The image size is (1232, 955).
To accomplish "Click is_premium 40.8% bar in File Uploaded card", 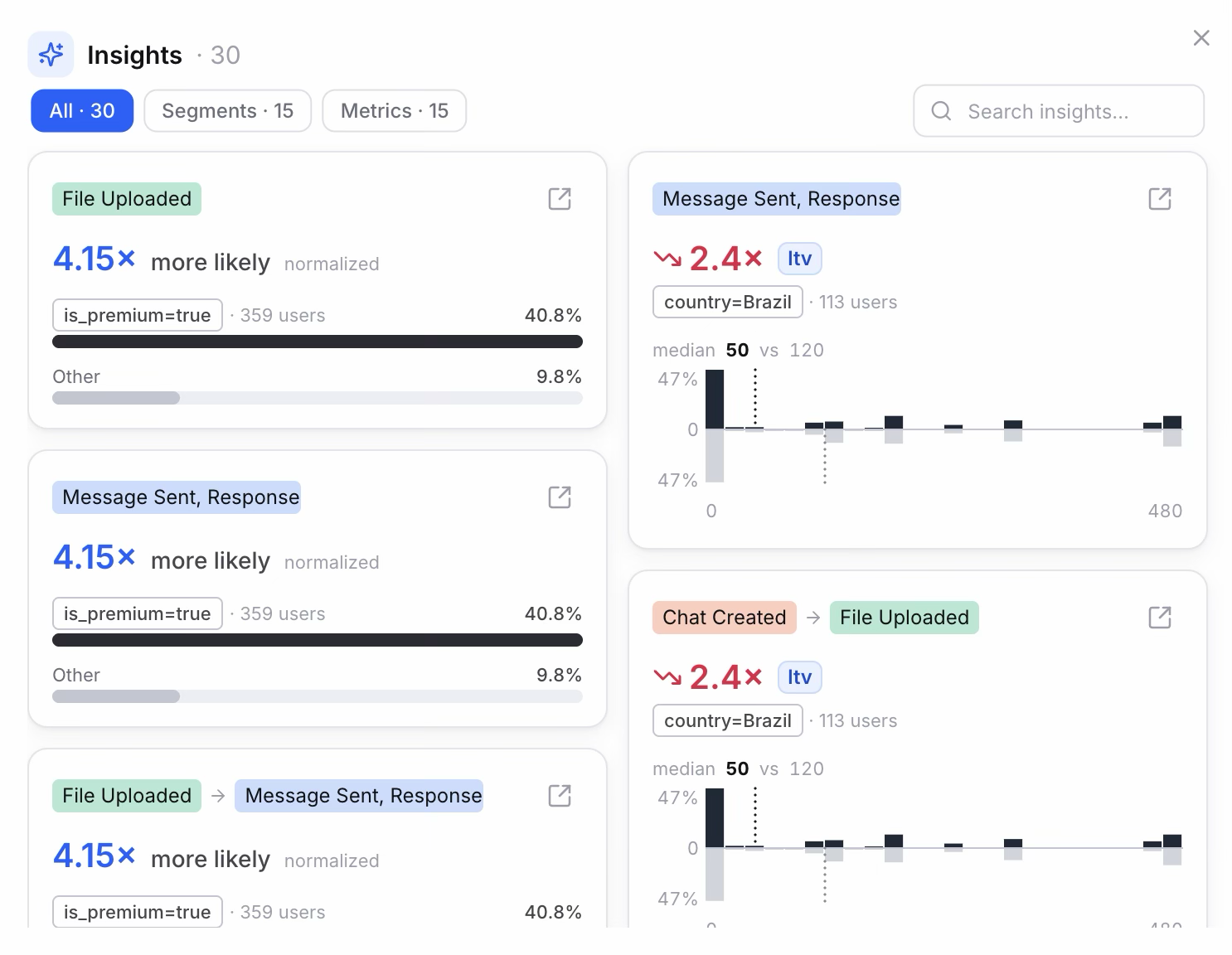I will click(x=318, y=342).
